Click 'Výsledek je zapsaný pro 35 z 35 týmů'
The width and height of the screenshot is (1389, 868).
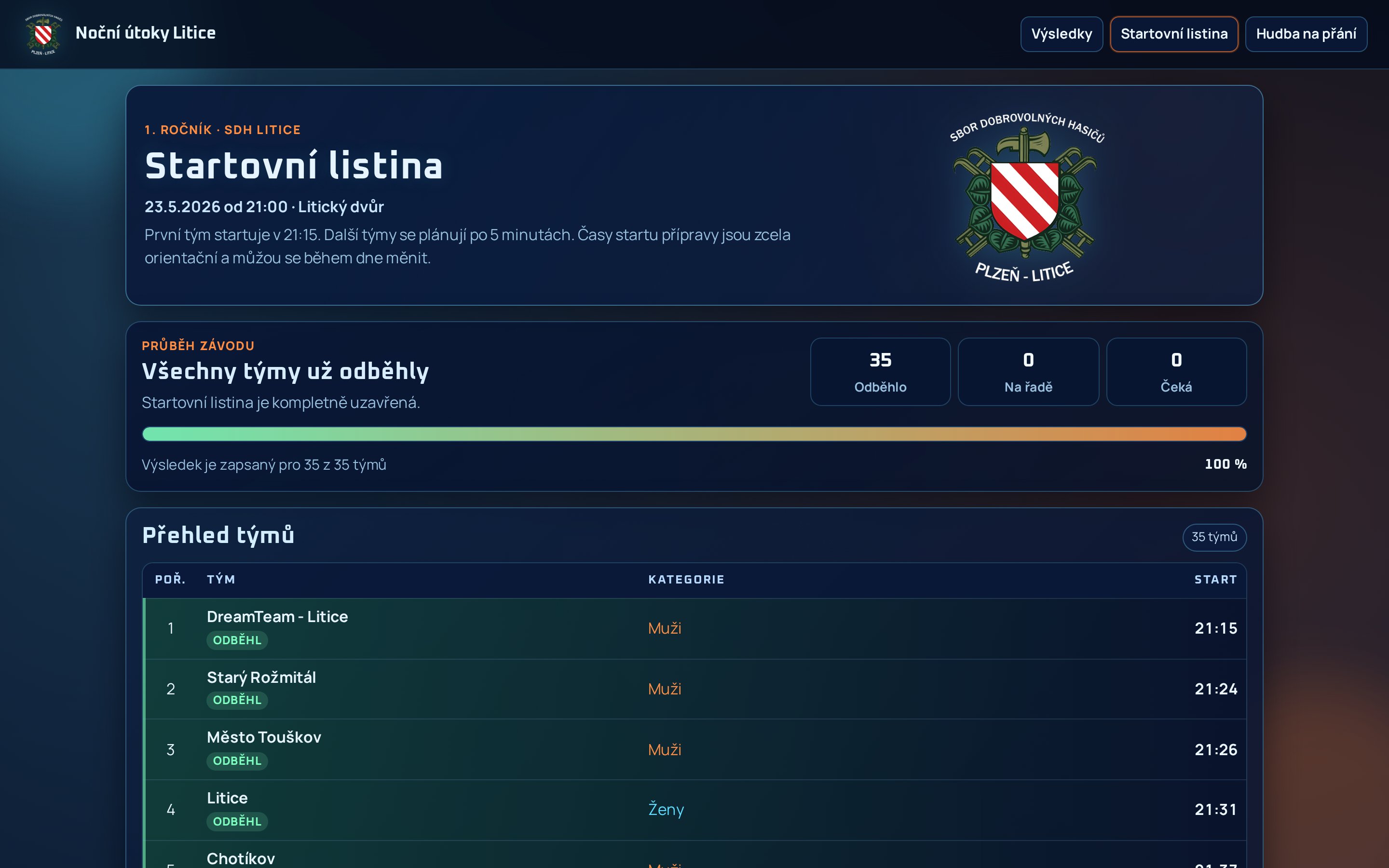coord(264,464)
